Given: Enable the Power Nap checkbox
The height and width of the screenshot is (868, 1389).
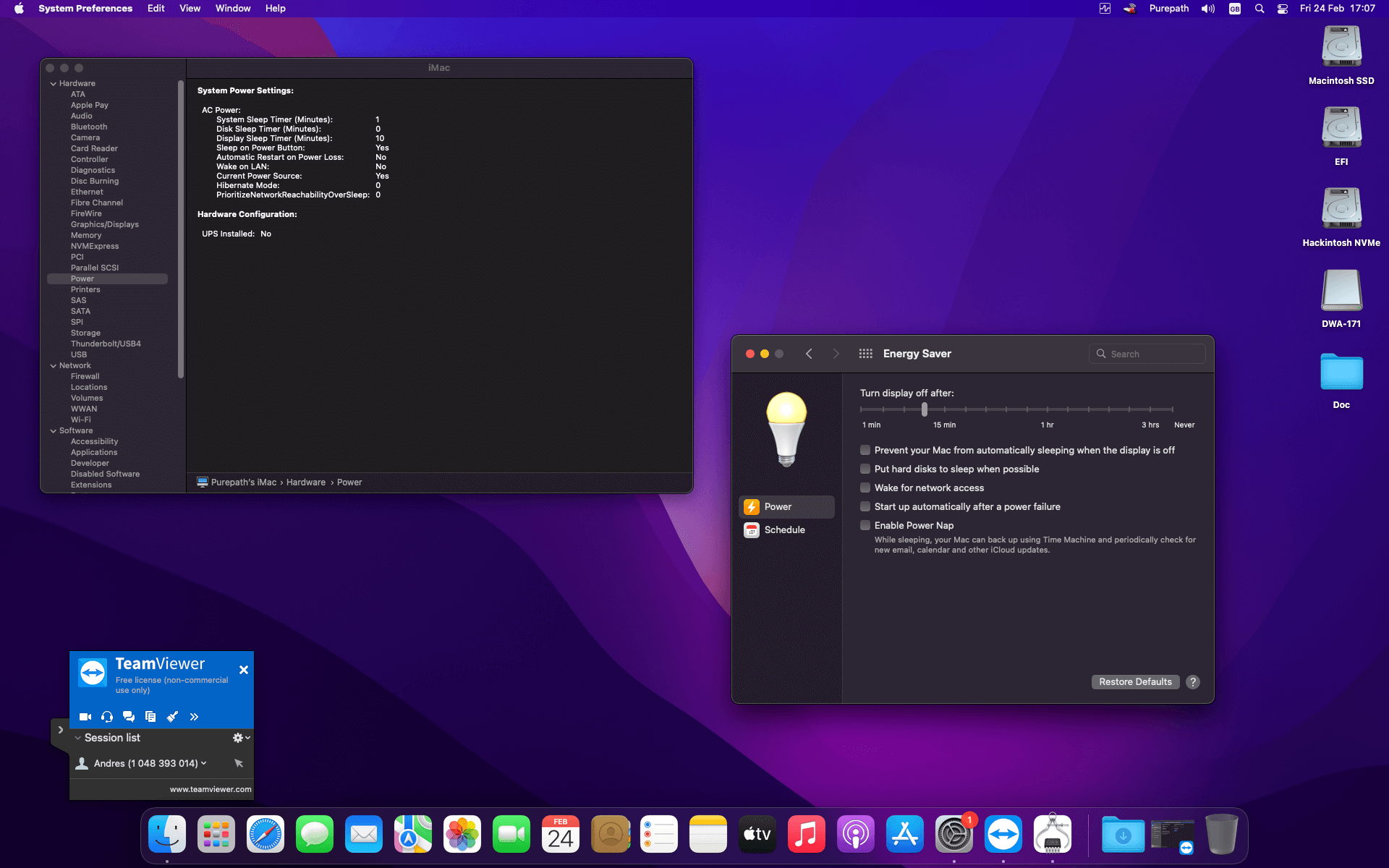Looking at the screenshot, I should click(865, 526).
